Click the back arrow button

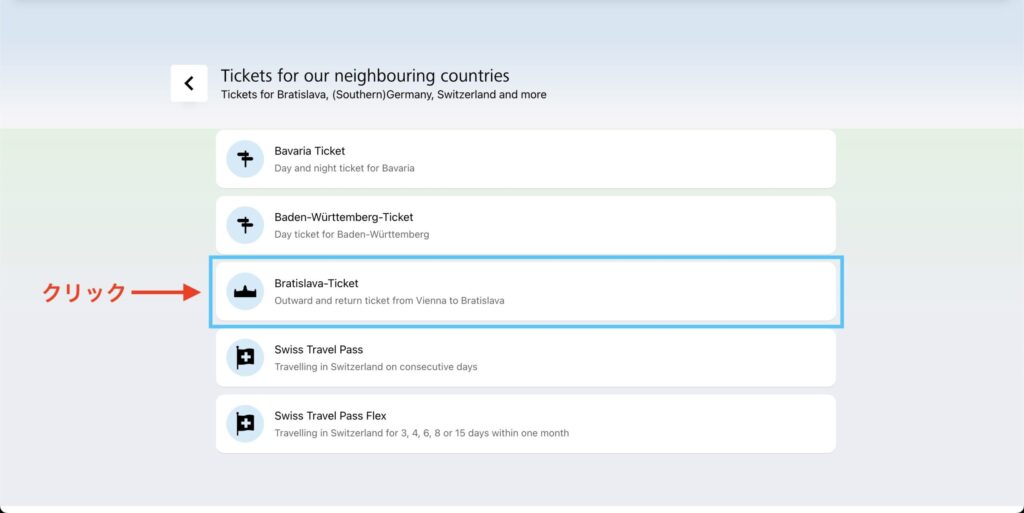[189, 84]
